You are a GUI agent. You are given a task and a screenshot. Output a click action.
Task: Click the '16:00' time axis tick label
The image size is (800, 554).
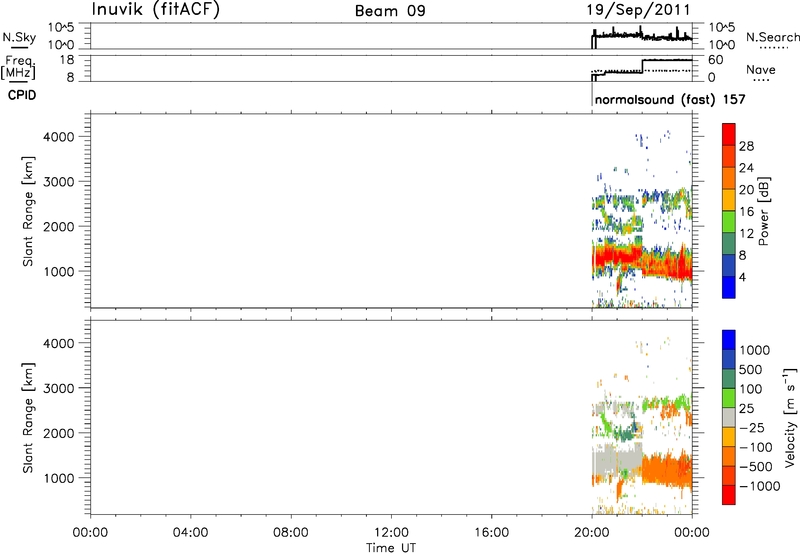492,533
